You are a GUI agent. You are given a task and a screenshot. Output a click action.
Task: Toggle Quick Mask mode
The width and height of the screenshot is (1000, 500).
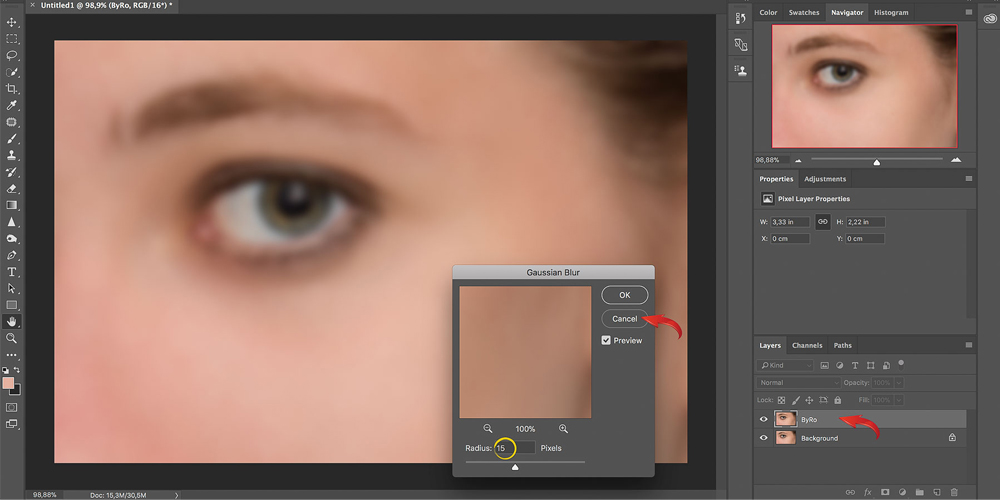pyautogui.click(x=11, y=407)
